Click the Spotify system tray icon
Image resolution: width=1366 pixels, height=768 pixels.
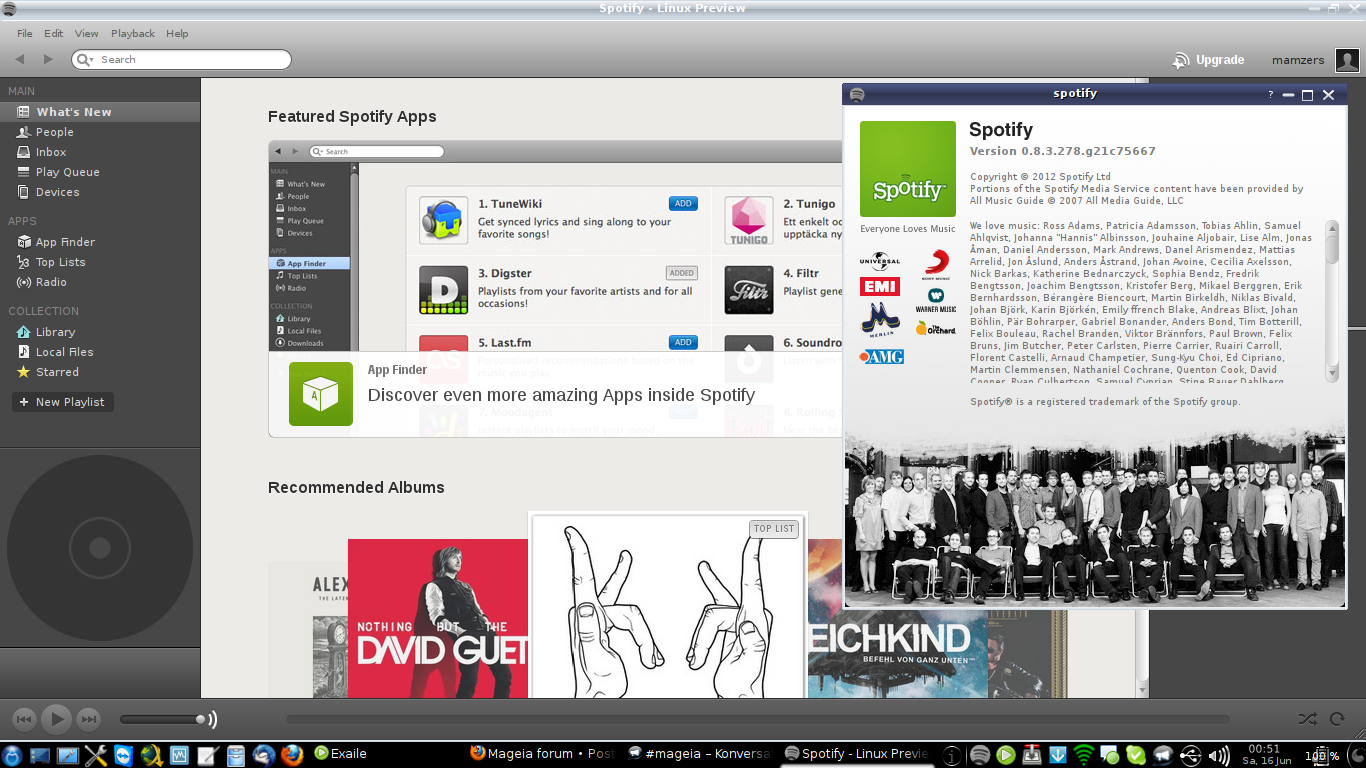click(x=980, y=755)
